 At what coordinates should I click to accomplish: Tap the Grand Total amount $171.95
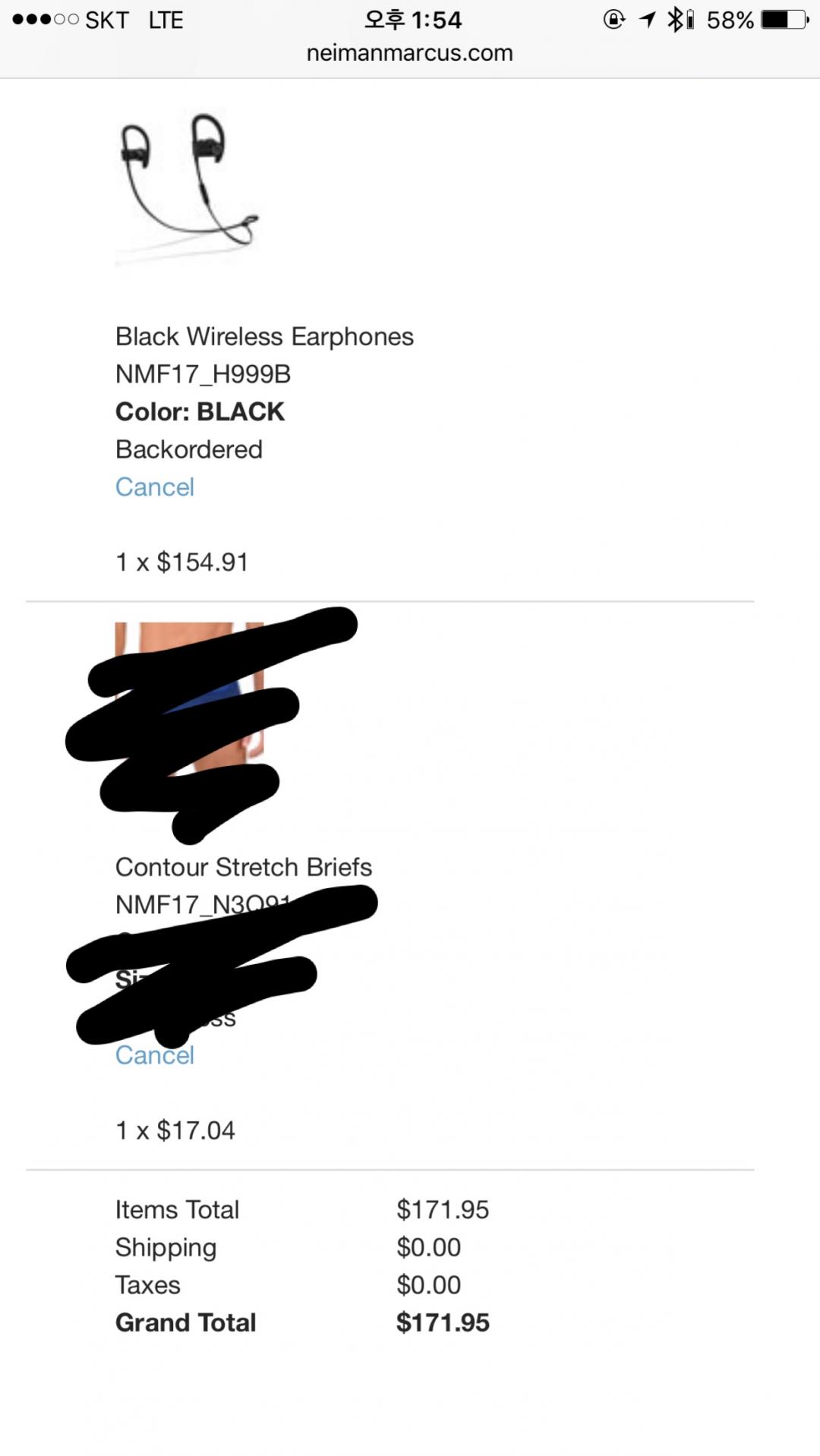coord(443,1322)
